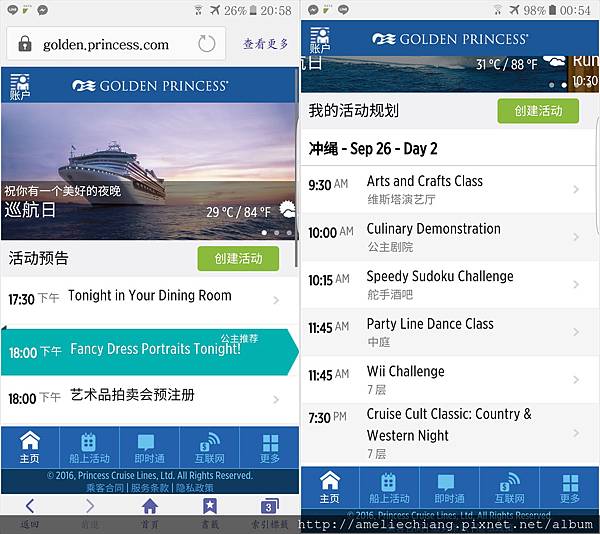Tap the account icon in right phone header
This screenshot has height=534, width=600.
click(x=320, y=39)
